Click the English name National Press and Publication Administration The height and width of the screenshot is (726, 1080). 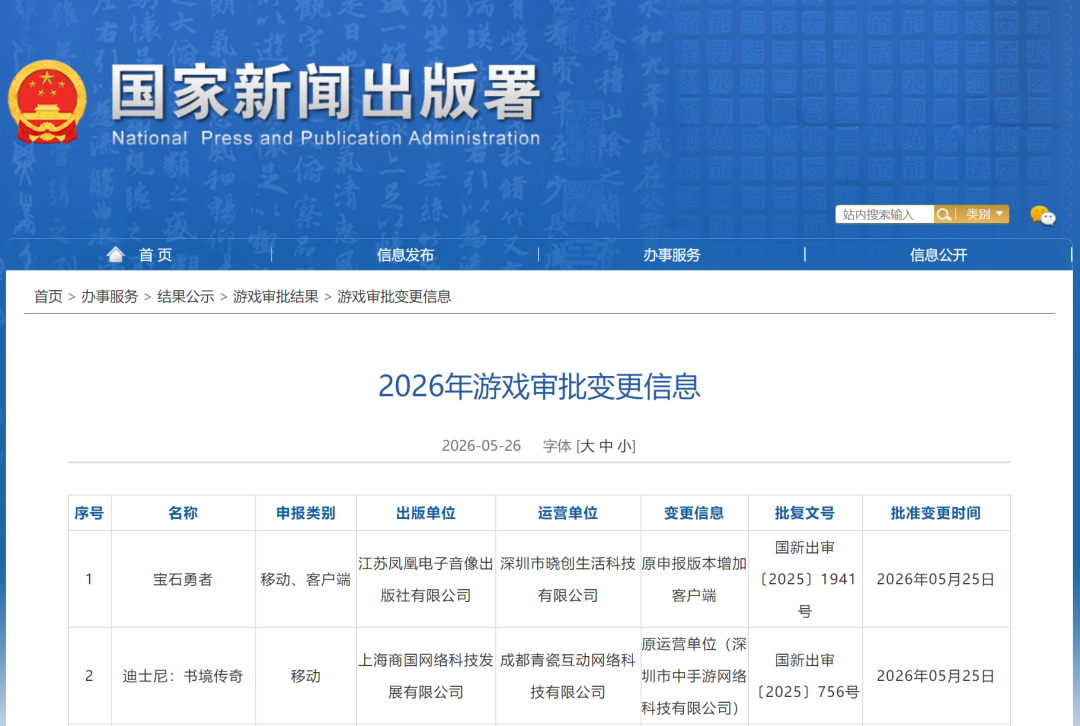tap(326, 138)
